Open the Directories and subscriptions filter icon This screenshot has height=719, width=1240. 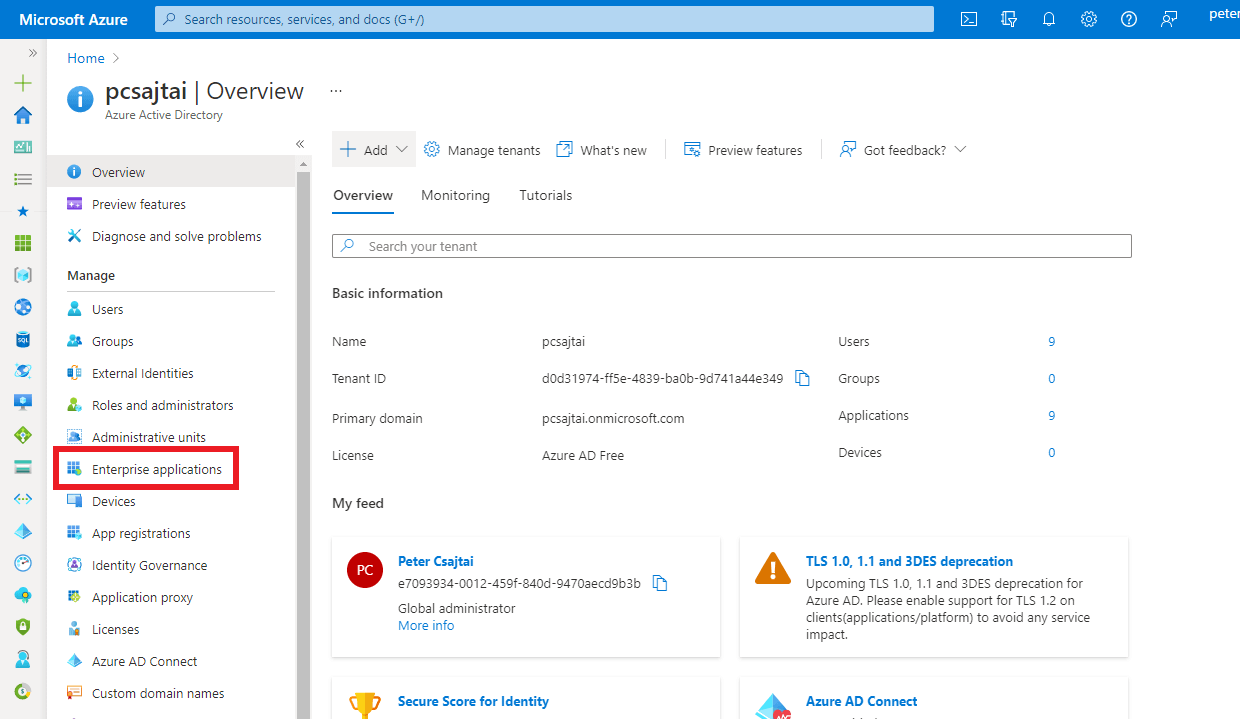point(1008,18)
